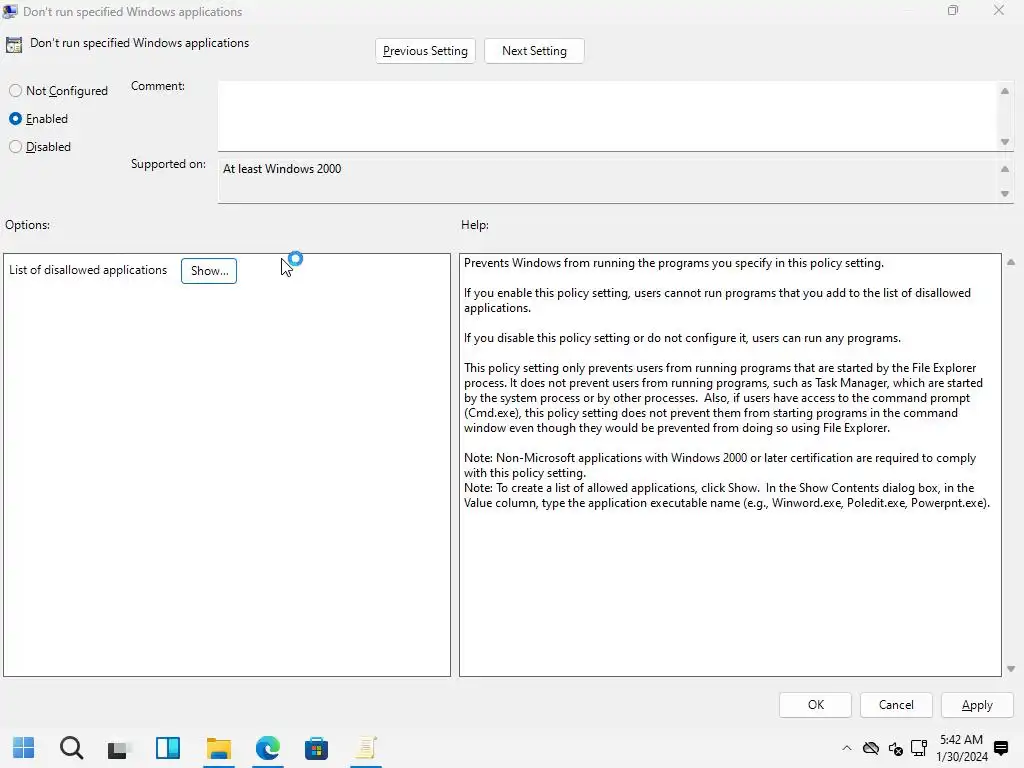Image resolution: width=1024 pixels, height=768 pixels.
Task: Click Help panel scroll up arrow
Action: [1011, 263]
